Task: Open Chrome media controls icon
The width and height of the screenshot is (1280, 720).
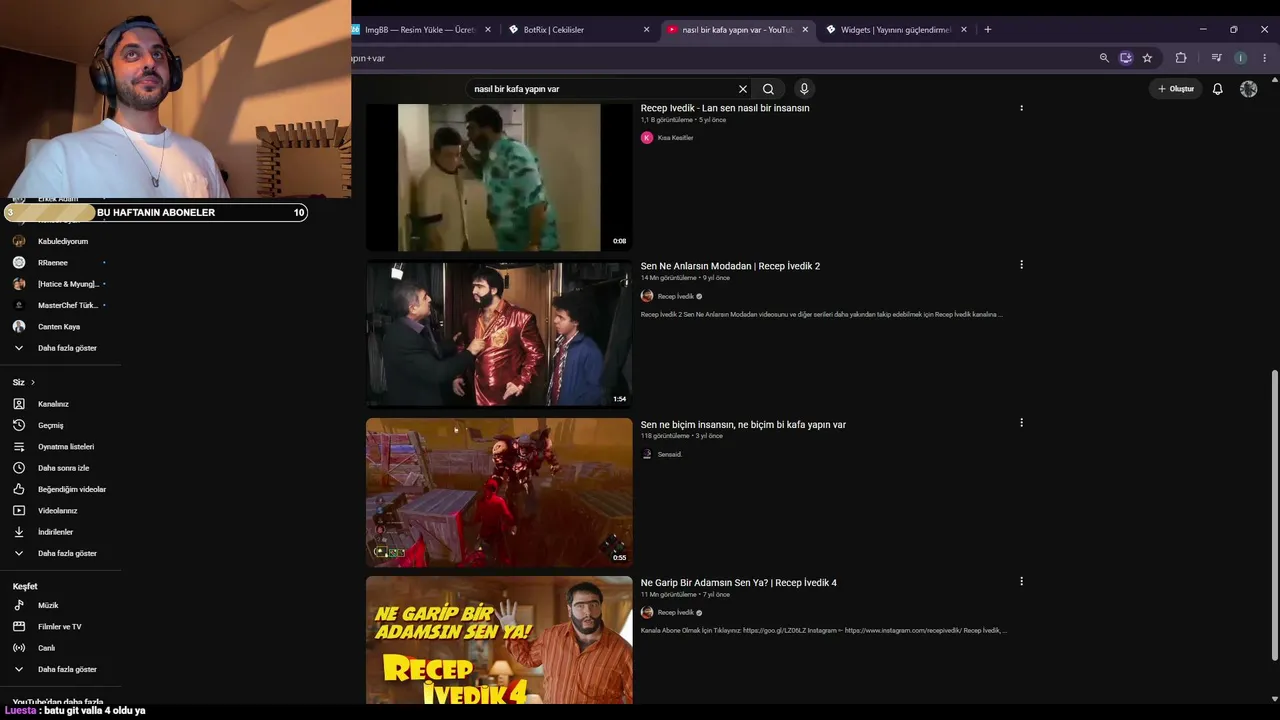Action: click(x=1216, y=58)
